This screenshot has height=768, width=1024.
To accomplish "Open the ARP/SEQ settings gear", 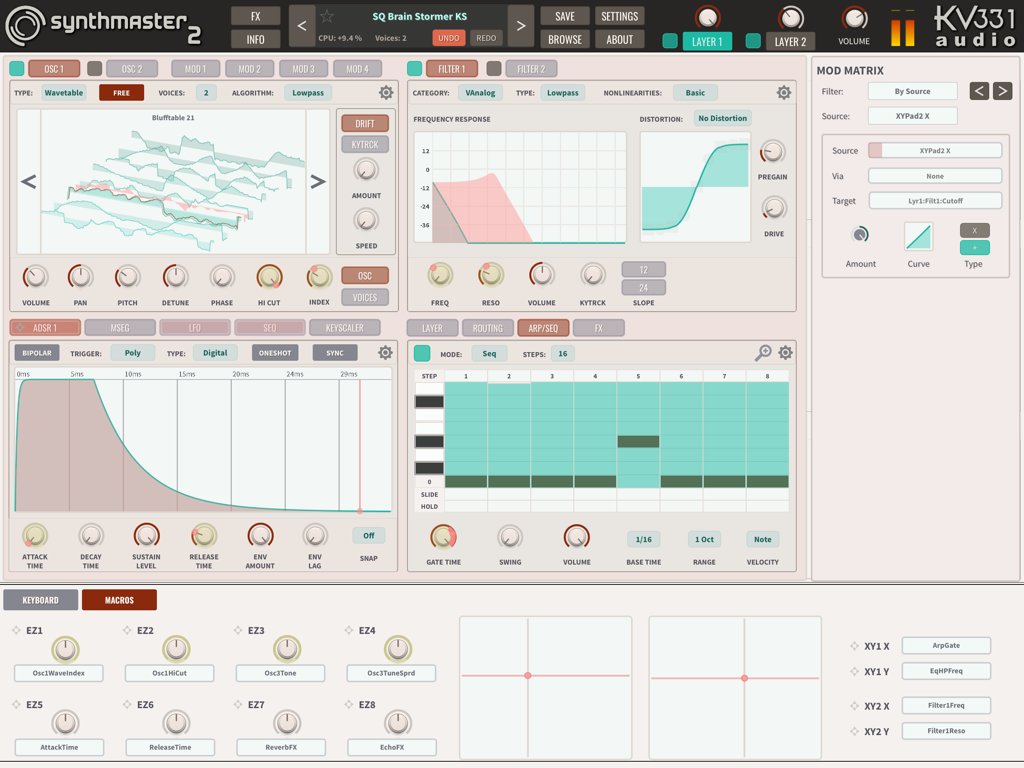I will (785, 352).
